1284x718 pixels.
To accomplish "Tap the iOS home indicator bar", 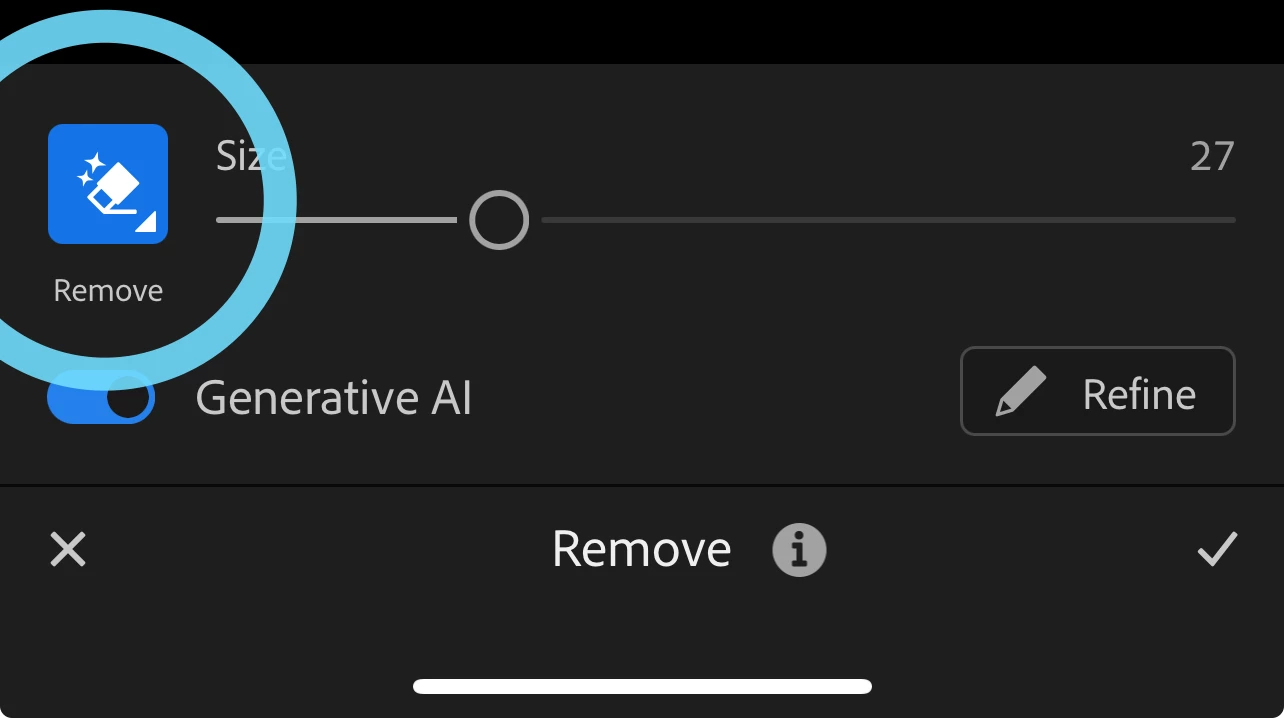I will 642,686.
